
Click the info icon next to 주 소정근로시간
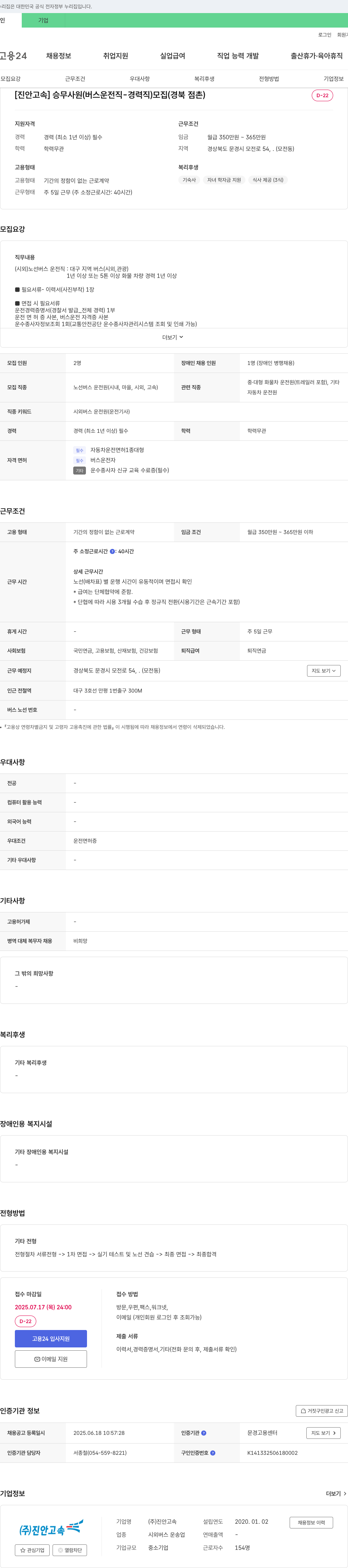[x=112, y=551]
